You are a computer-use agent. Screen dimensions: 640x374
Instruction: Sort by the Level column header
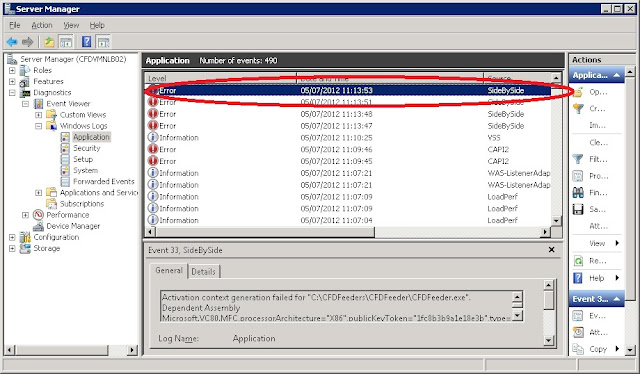[221, 78]
